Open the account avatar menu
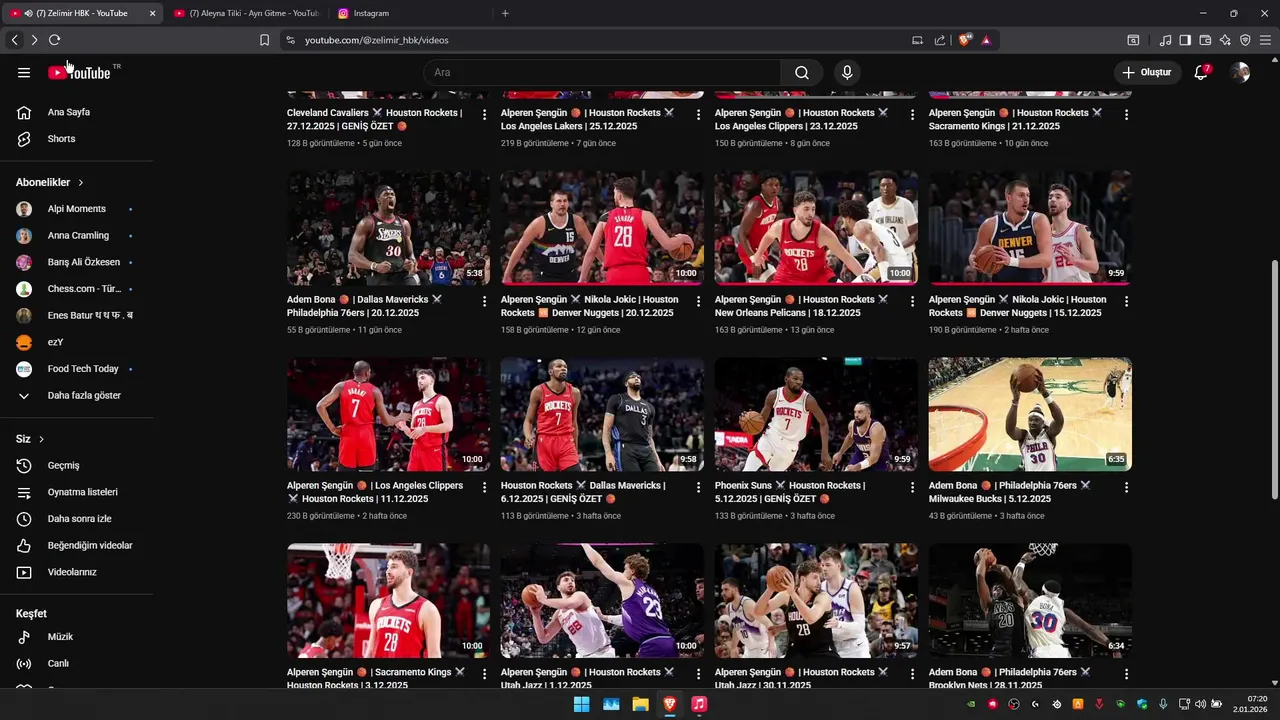 [1240, 72]
